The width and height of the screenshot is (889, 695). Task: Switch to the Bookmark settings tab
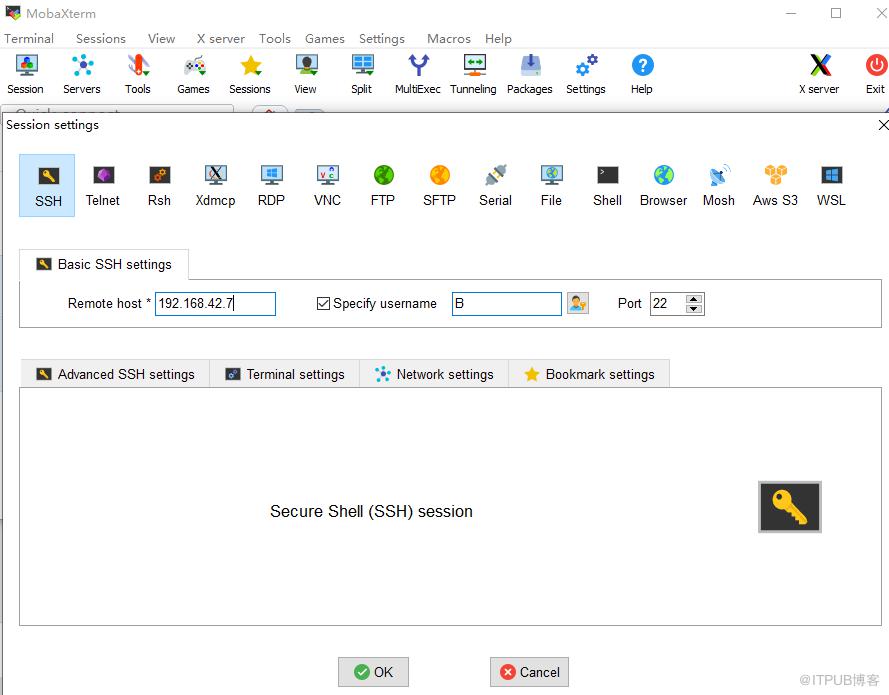coord(589,374)
